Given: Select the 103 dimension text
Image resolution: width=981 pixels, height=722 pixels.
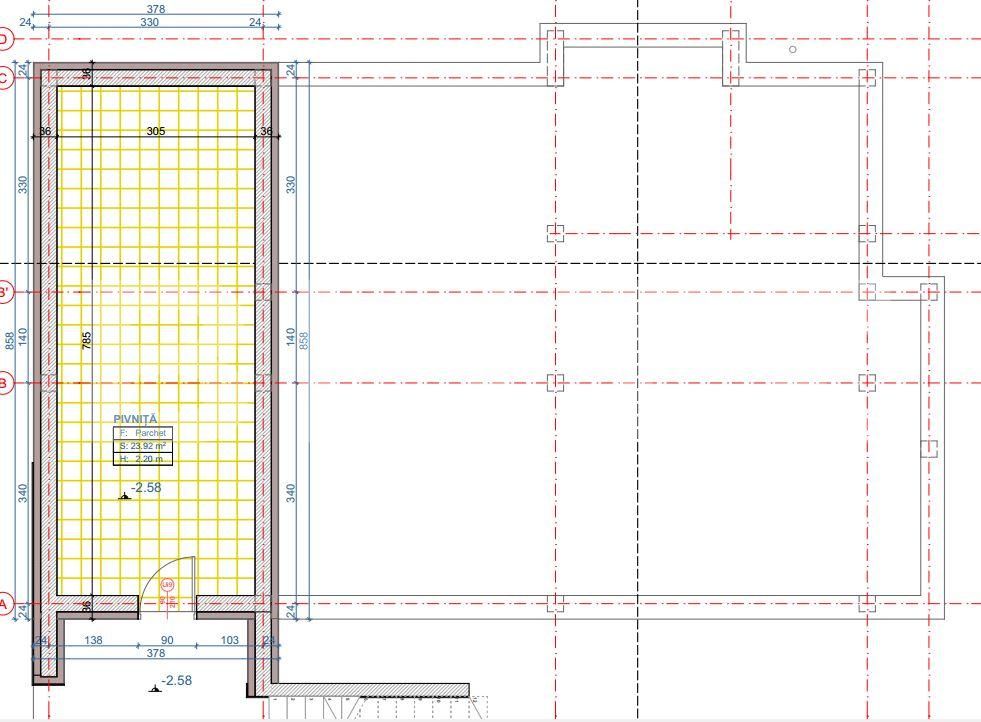Looking at the screenshot, I should click(228, 640).
